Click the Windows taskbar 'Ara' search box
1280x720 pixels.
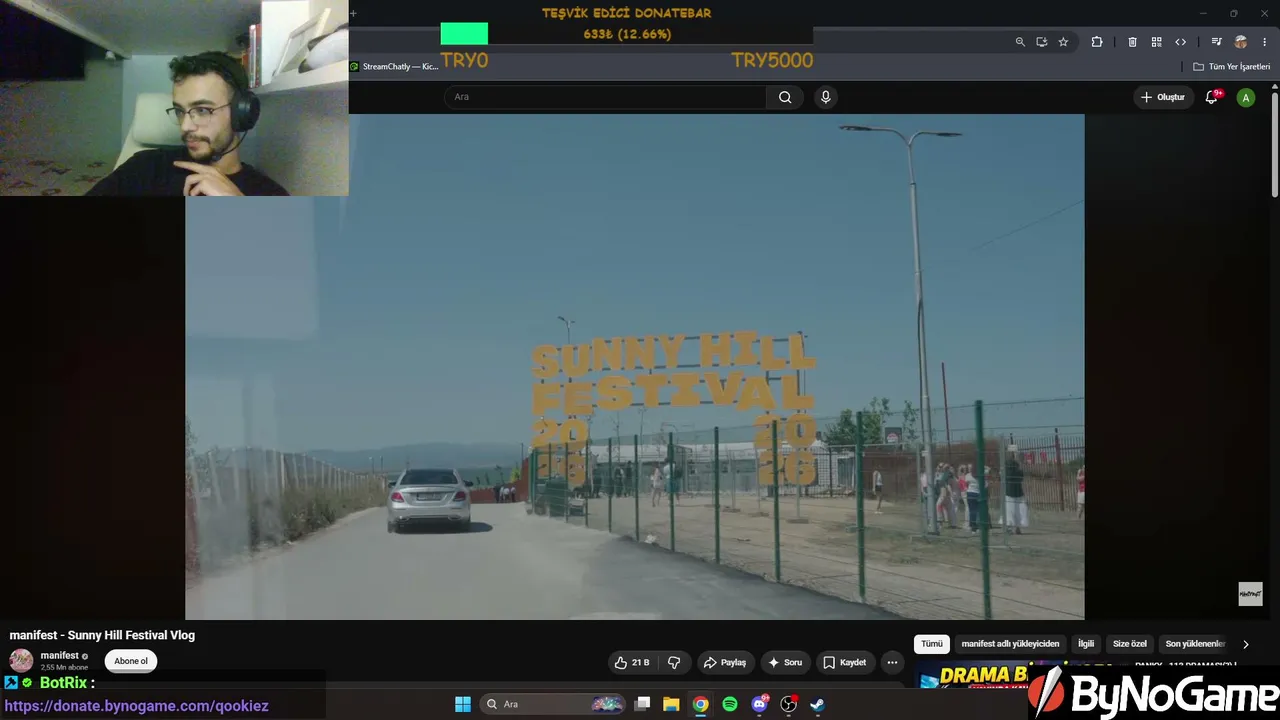(553, 704)
